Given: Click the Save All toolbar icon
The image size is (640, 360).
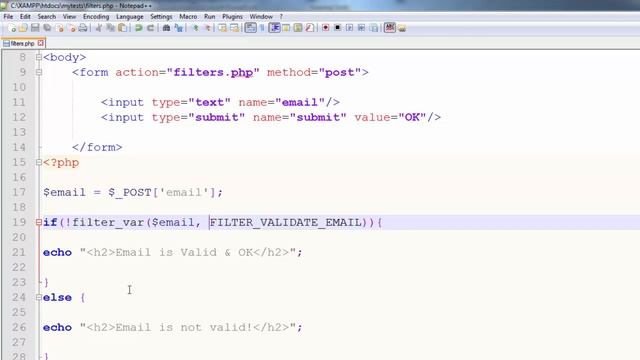Looking at the screenshot, I should (47, 28).
